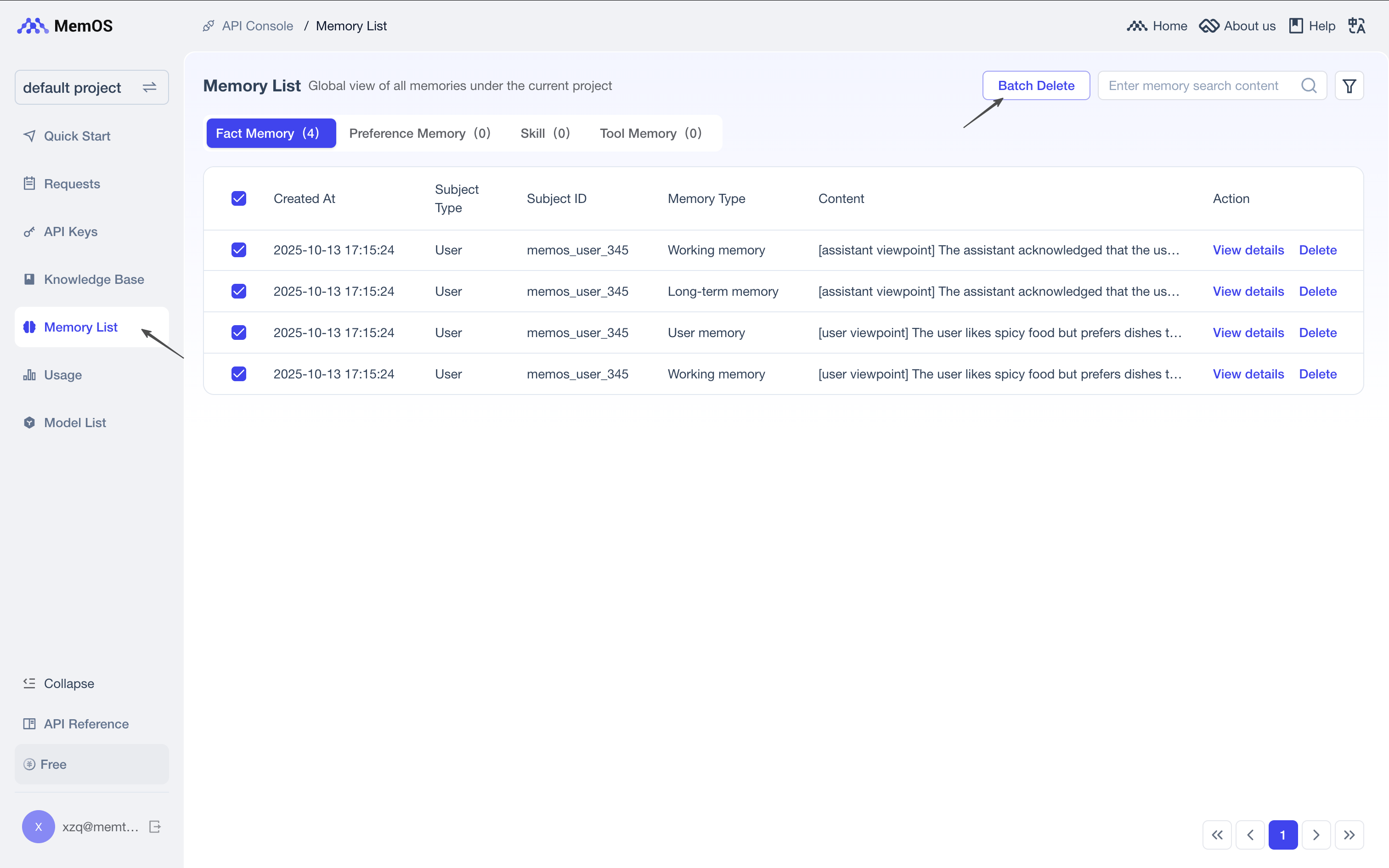Switch to the Preference Memory tab
1389x868 pixels.
point(419,133)
